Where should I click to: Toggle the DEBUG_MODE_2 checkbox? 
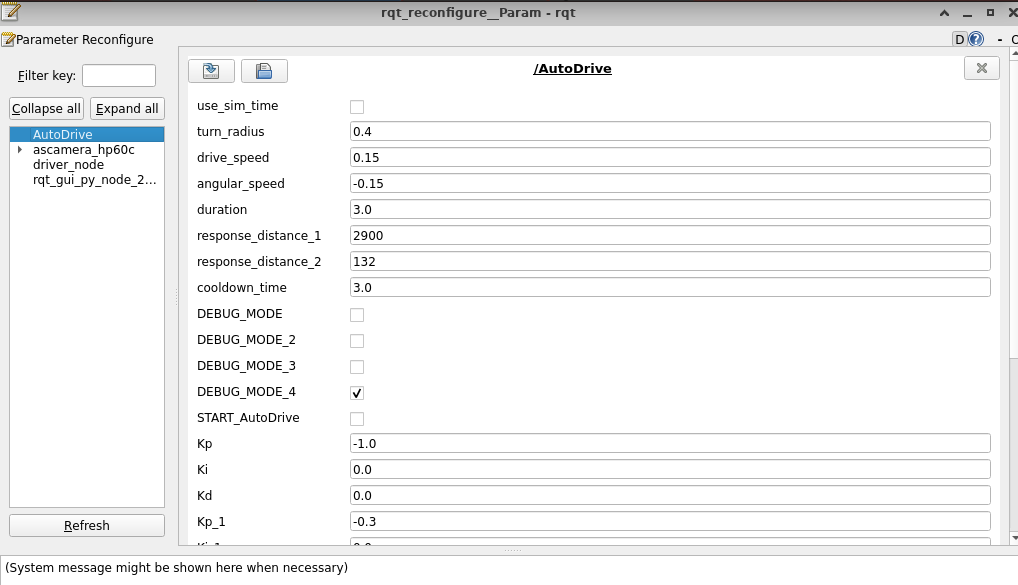357,340
